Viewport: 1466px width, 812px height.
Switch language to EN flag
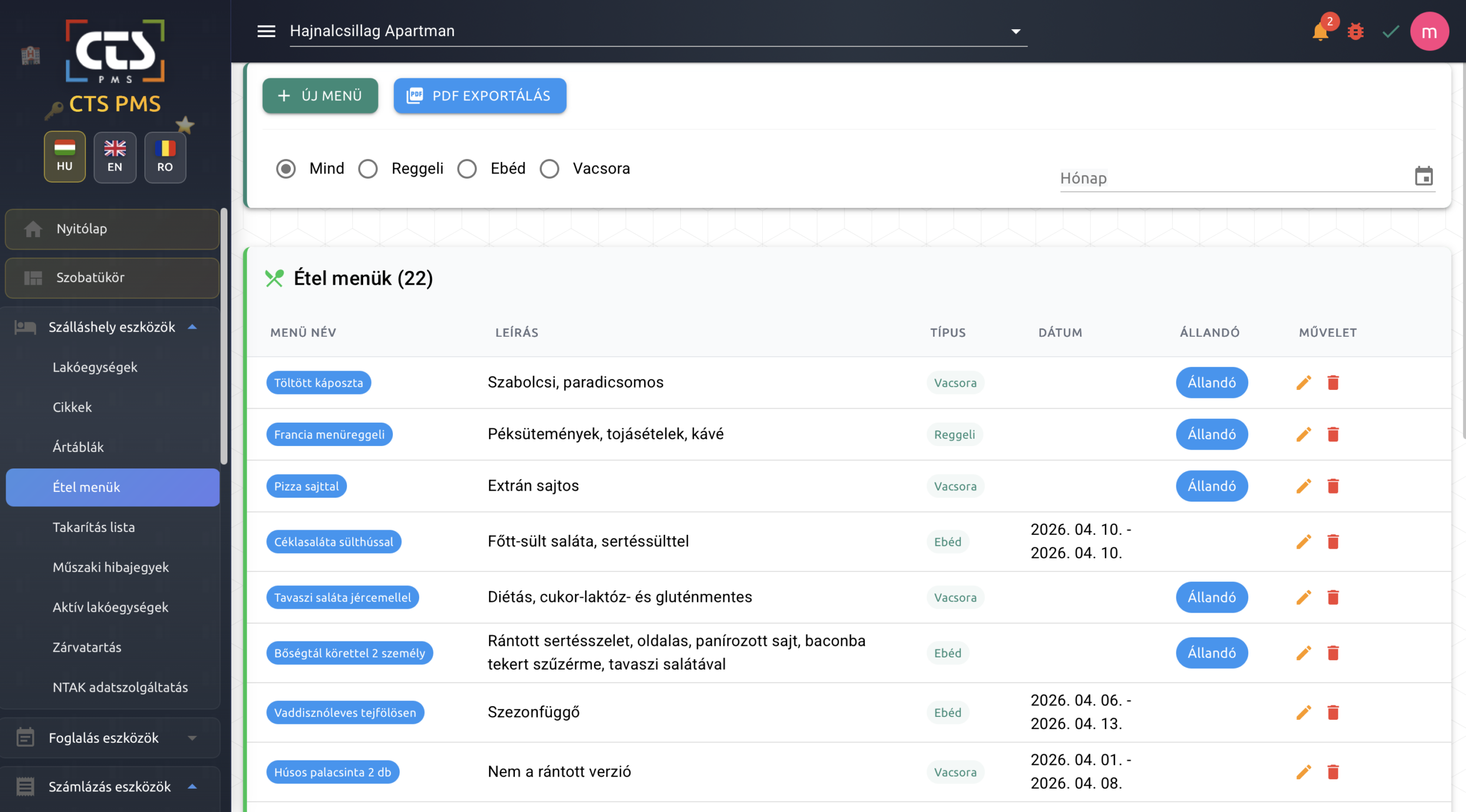(115, 157)
